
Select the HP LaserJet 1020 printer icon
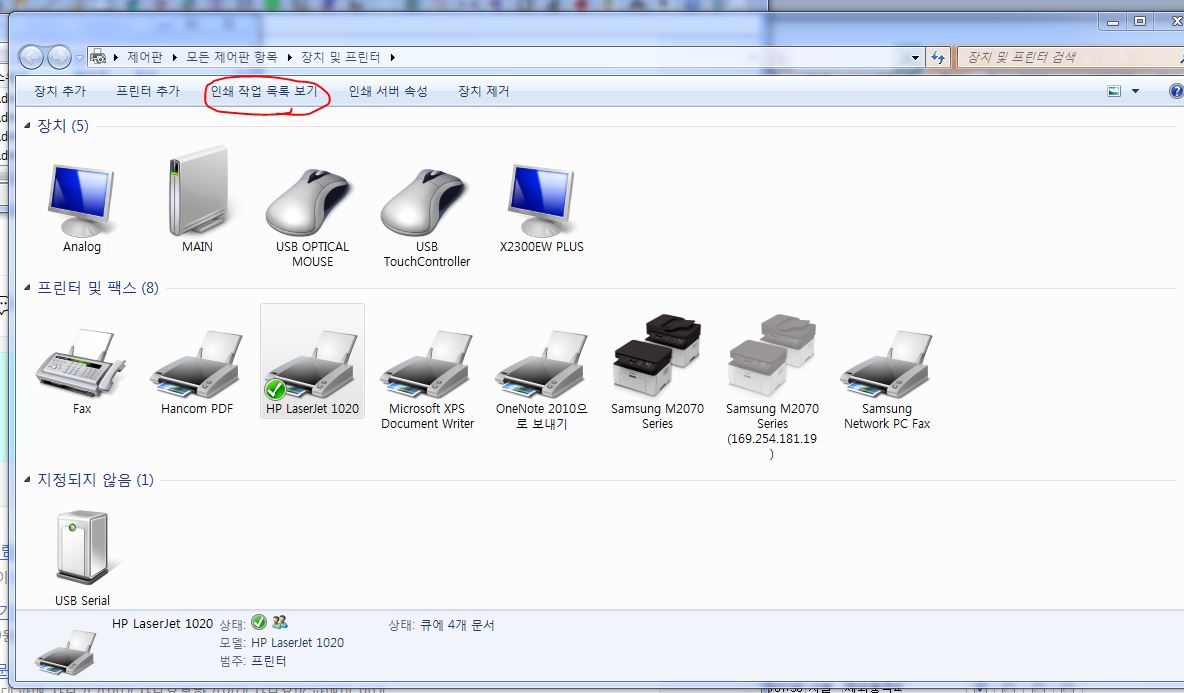[x=312, y=365]
